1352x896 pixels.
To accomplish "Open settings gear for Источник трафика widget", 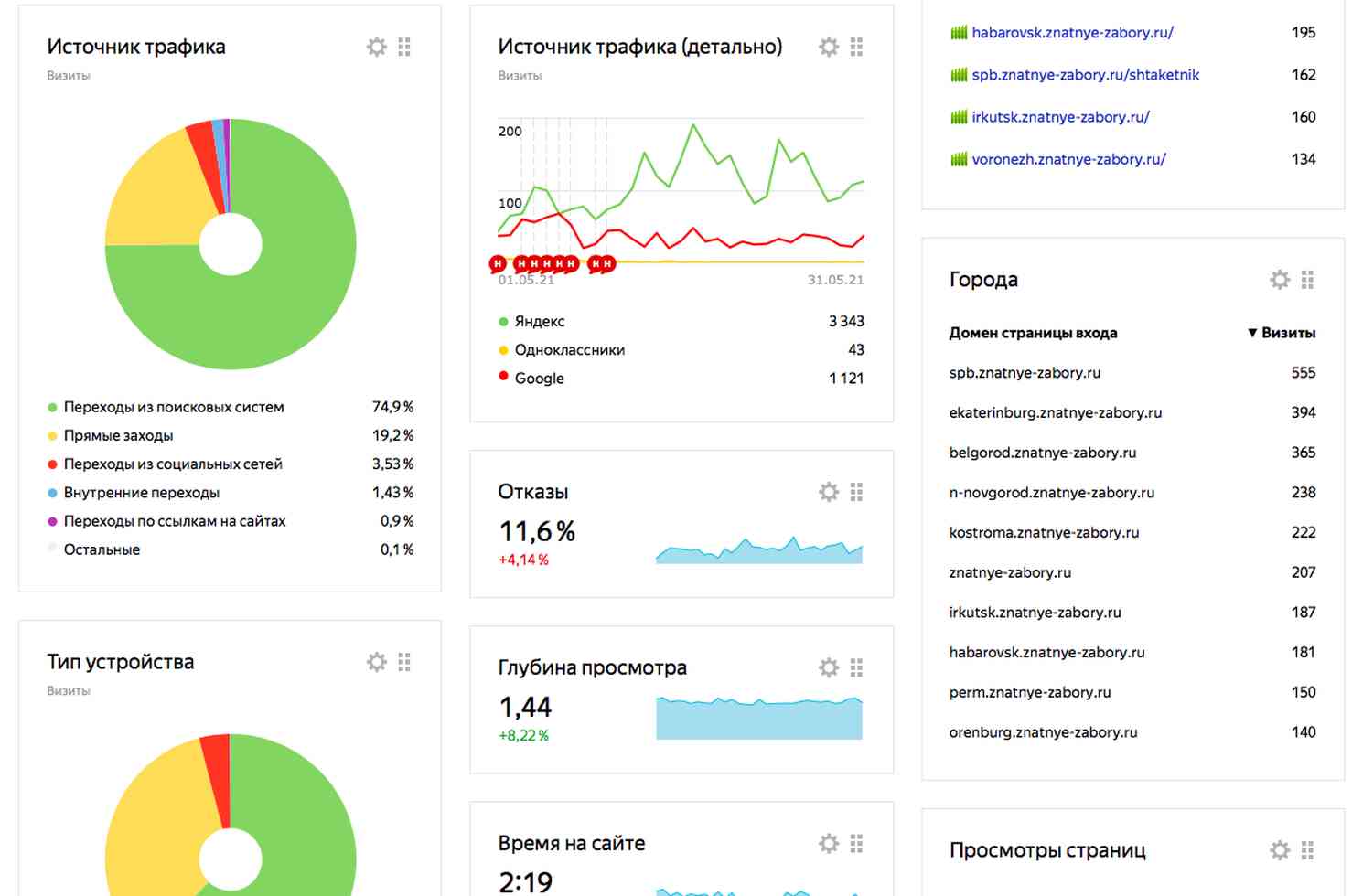I will [x=376, y=47].
